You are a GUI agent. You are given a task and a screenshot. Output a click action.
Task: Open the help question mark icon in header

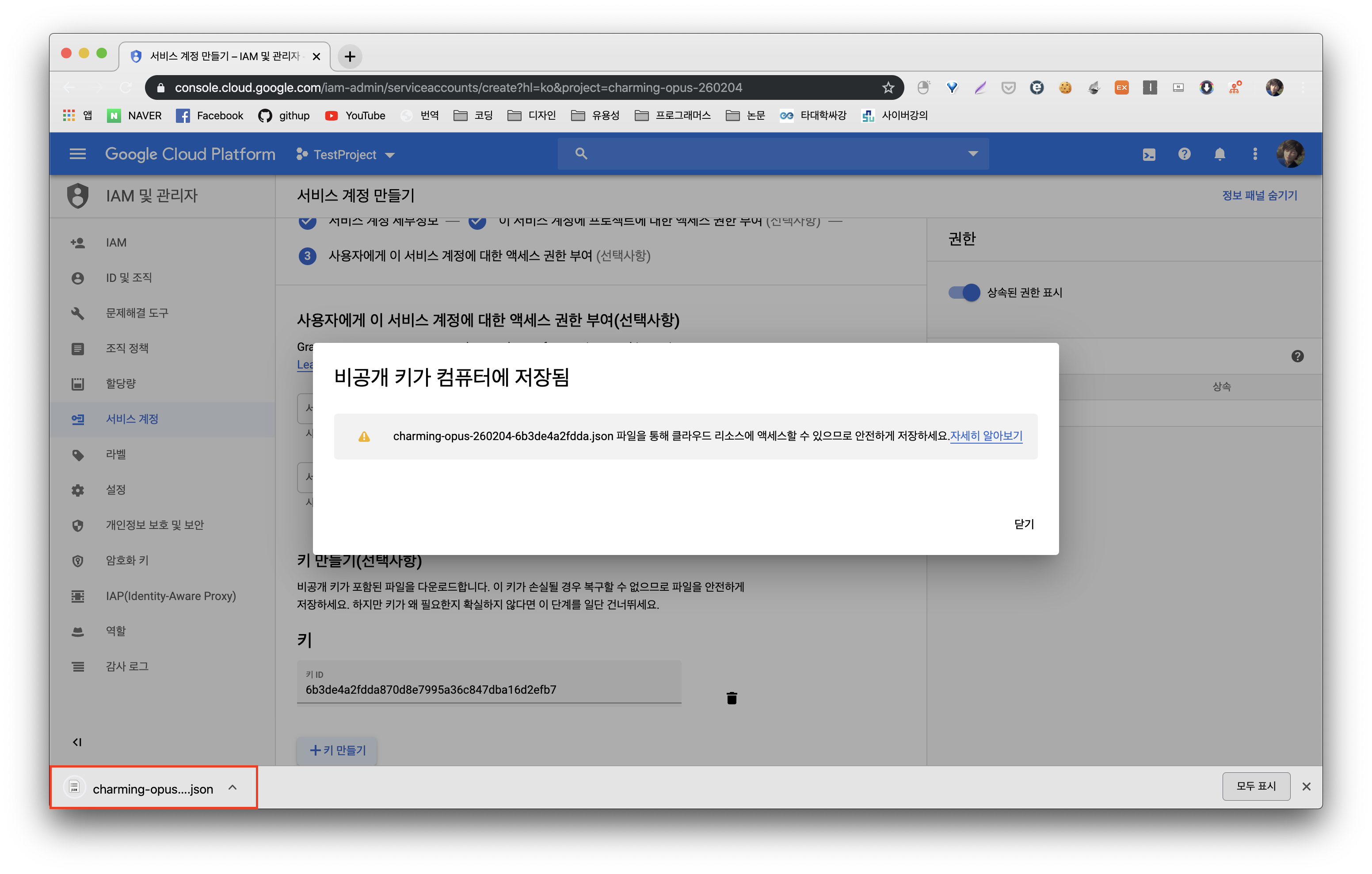click(1184, 154)
